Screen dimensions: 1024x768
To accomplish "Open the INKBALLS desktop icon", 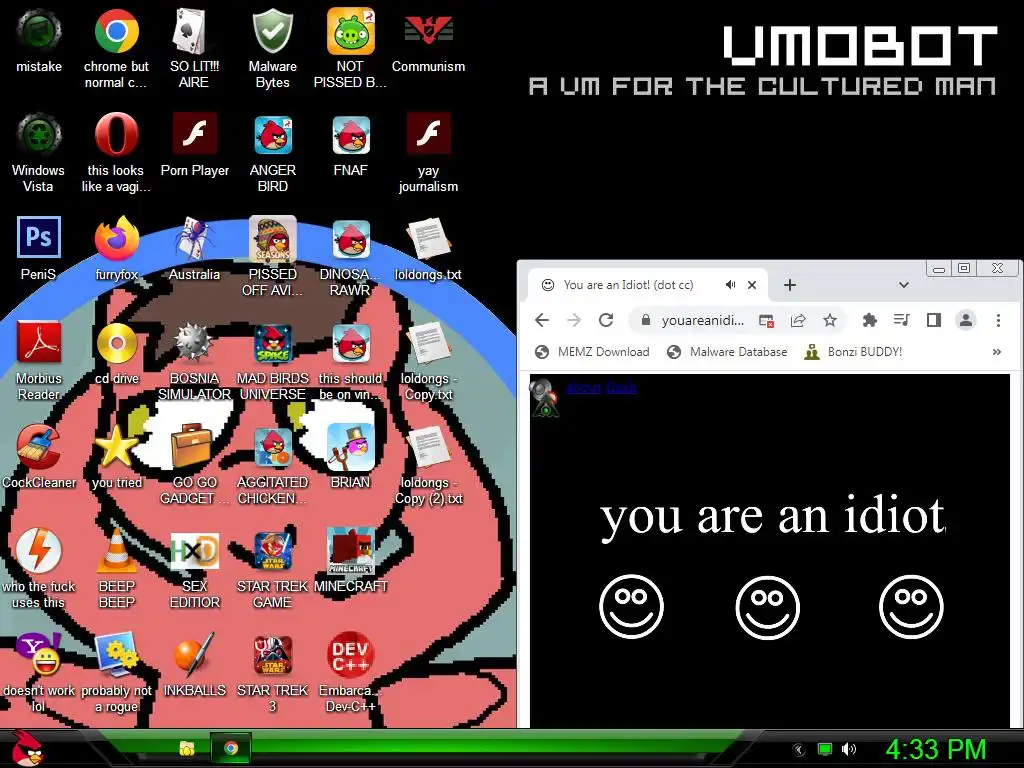I will point(194,655).
